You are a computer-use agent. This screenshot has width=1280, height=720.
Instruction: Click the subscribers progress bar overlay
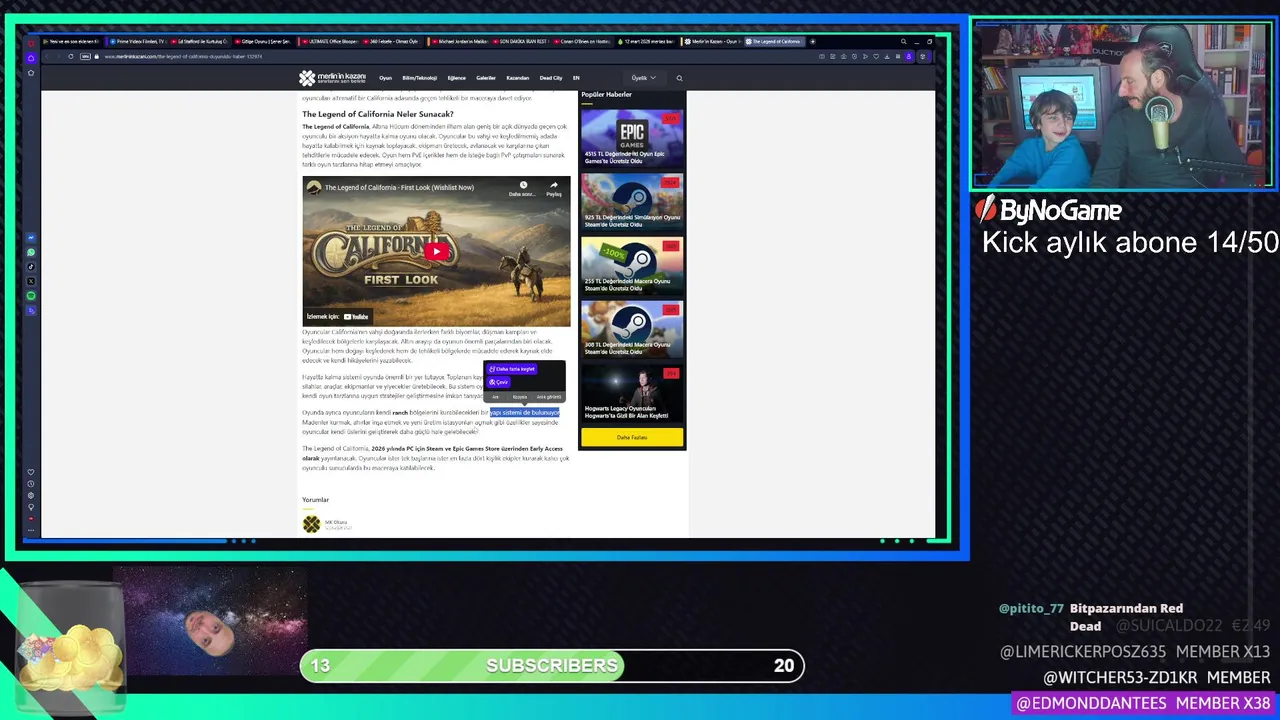(x=552, y=666)
